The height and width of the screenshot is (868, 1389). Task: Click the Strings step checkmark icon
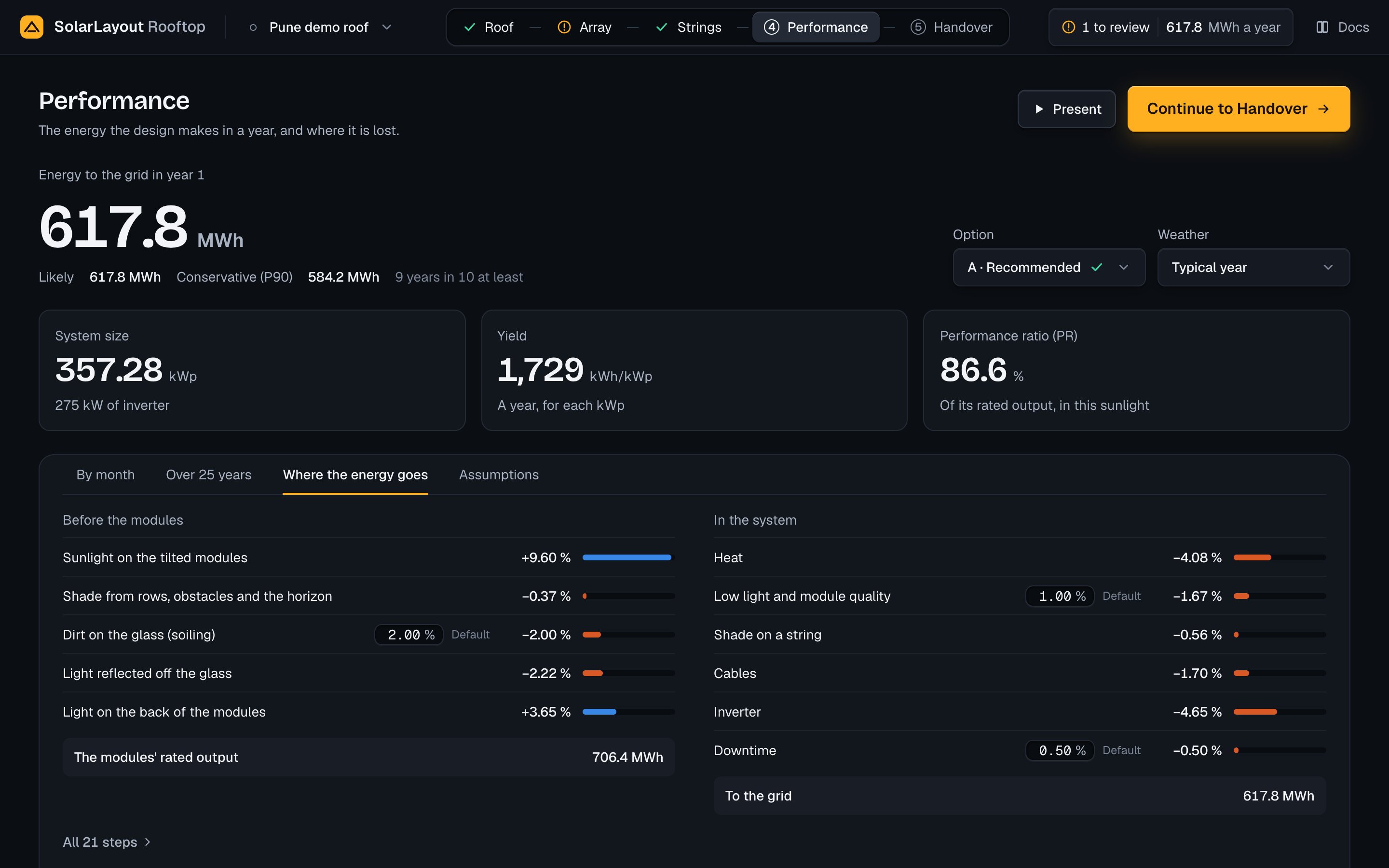click(662, 27)
